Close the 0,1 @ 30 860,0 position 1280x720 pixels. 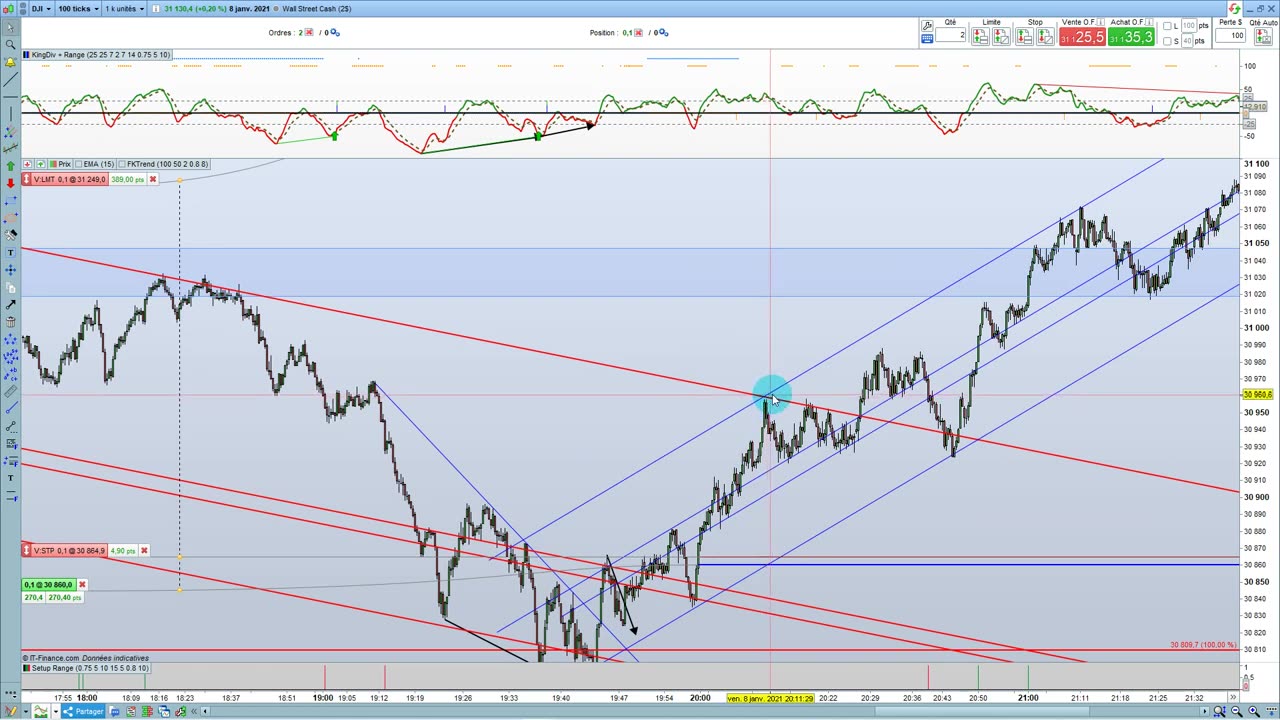point(82,584)
